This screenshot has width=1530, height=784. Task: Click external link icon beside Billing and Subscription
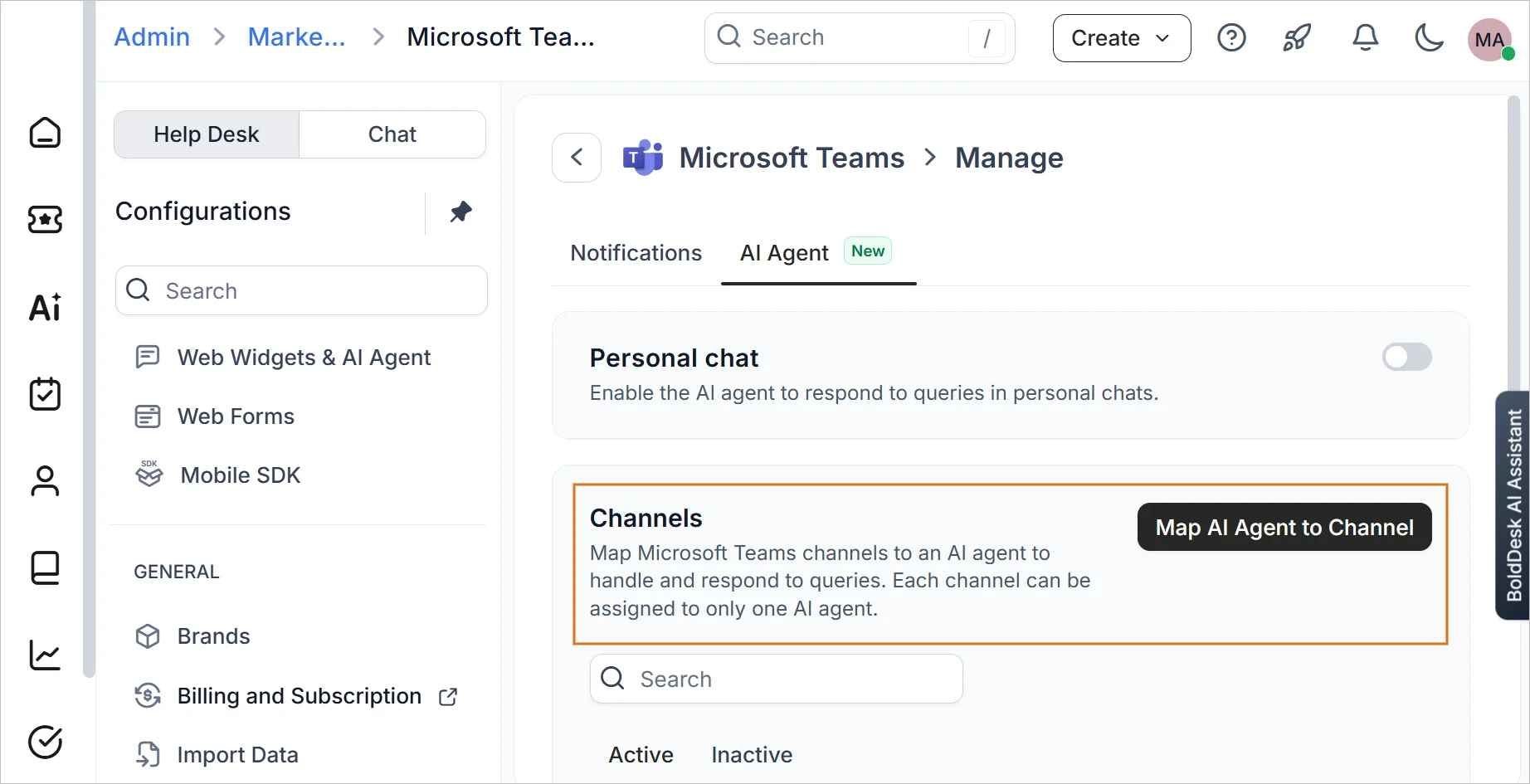pyautogui.click(x=448, y=697)
